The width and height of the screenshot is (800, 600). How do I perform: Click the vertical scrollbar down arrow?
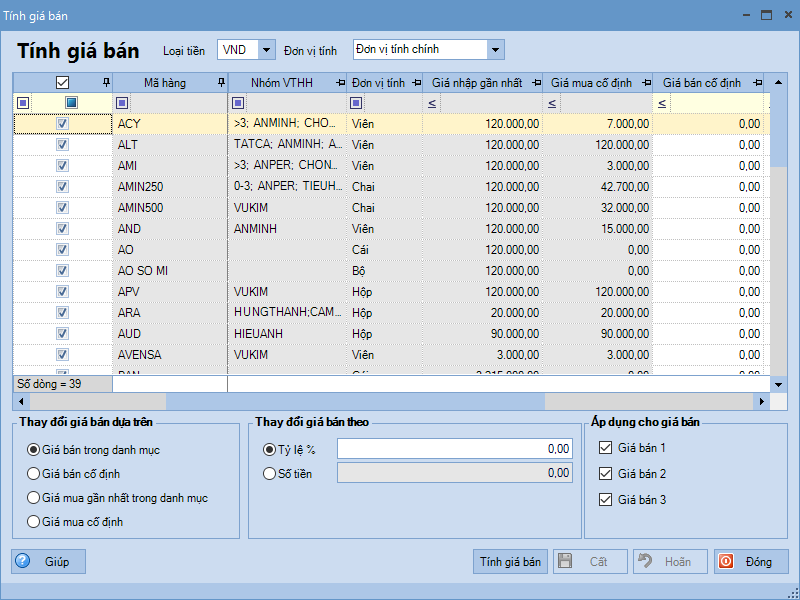click(x=779, y=385)
